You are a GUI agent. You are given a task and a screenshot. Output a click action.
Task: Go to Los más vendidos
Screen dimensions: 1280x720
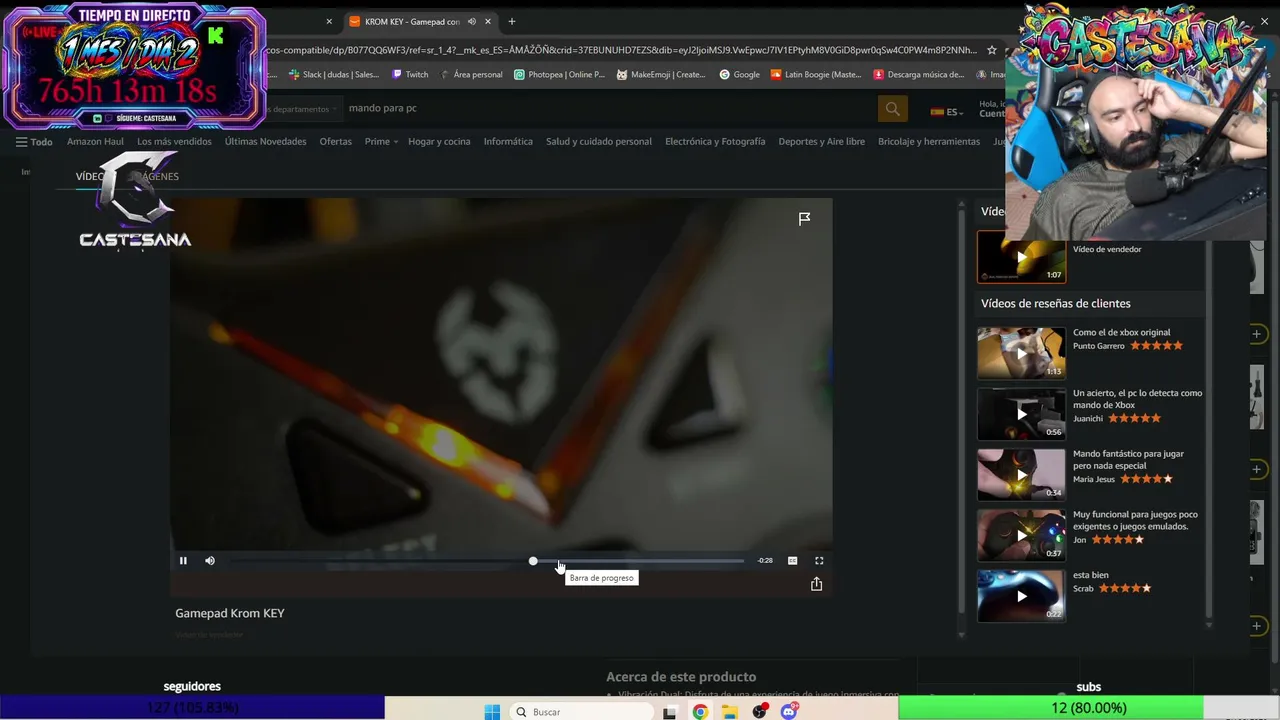click(174, 142)
